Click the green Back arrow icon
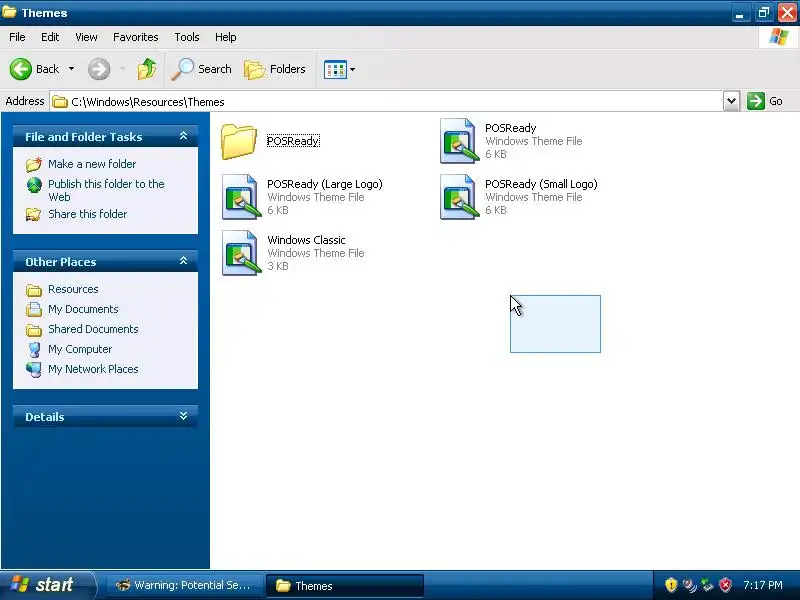Screen dimensions: 800x600 point(20,69)
